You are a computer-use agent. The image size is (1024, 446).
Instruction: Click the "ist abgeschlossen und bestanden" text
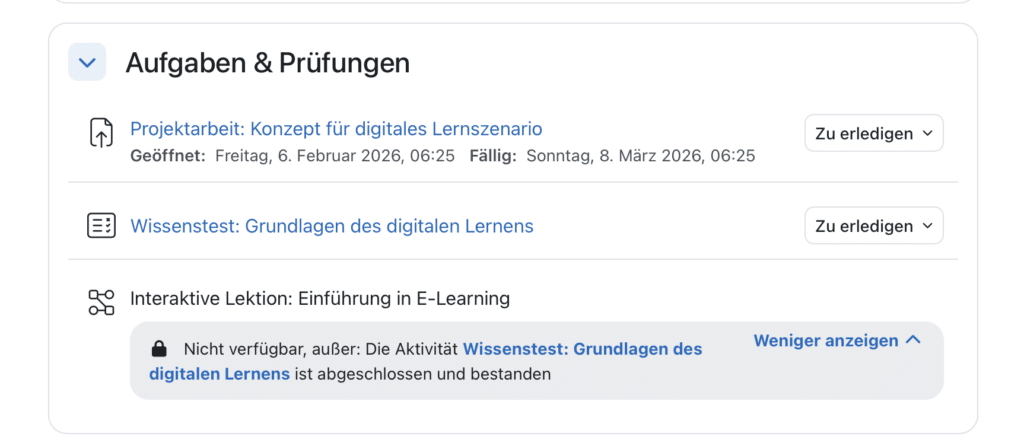coord(423,374)
